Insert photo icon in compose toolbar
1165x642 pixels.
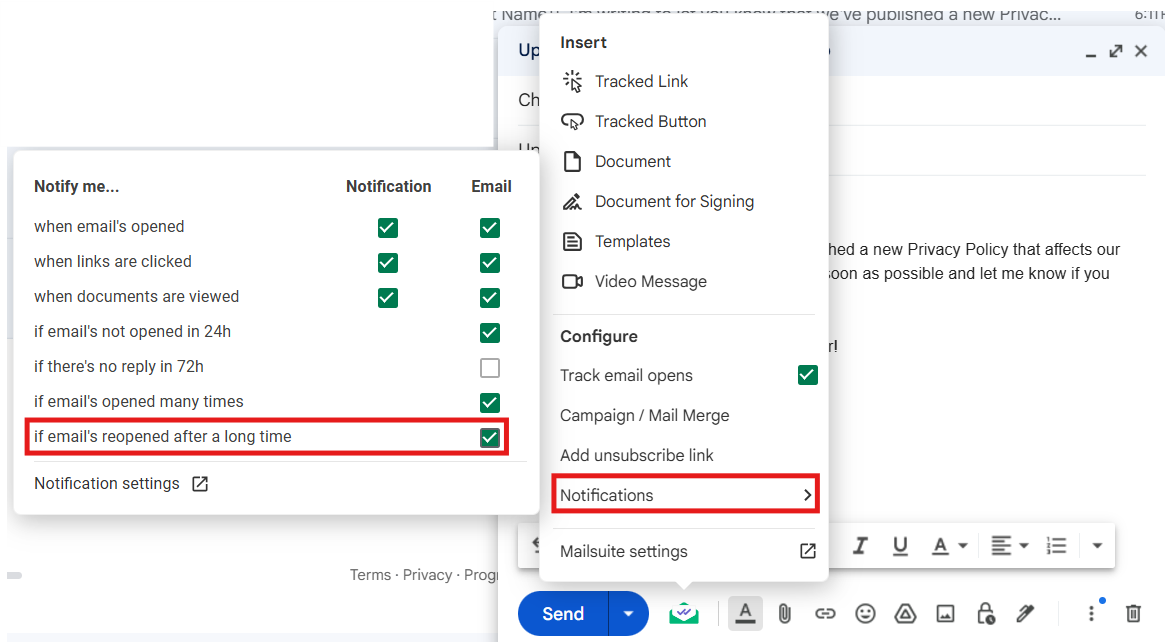tap(945, 613)
